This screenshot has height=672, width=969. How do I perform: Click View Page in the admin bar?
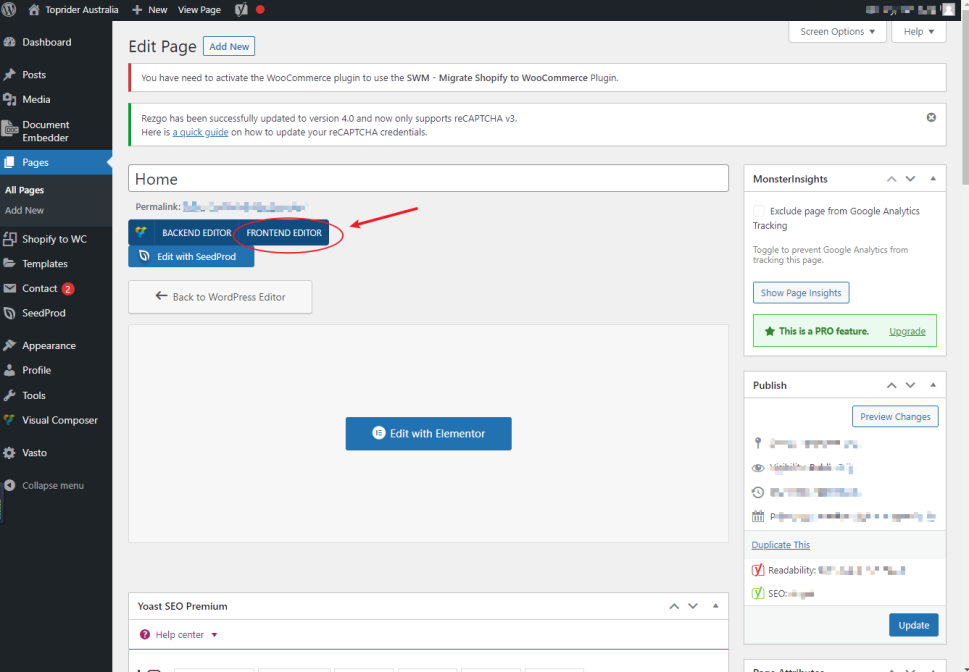(x=199, y=10)
